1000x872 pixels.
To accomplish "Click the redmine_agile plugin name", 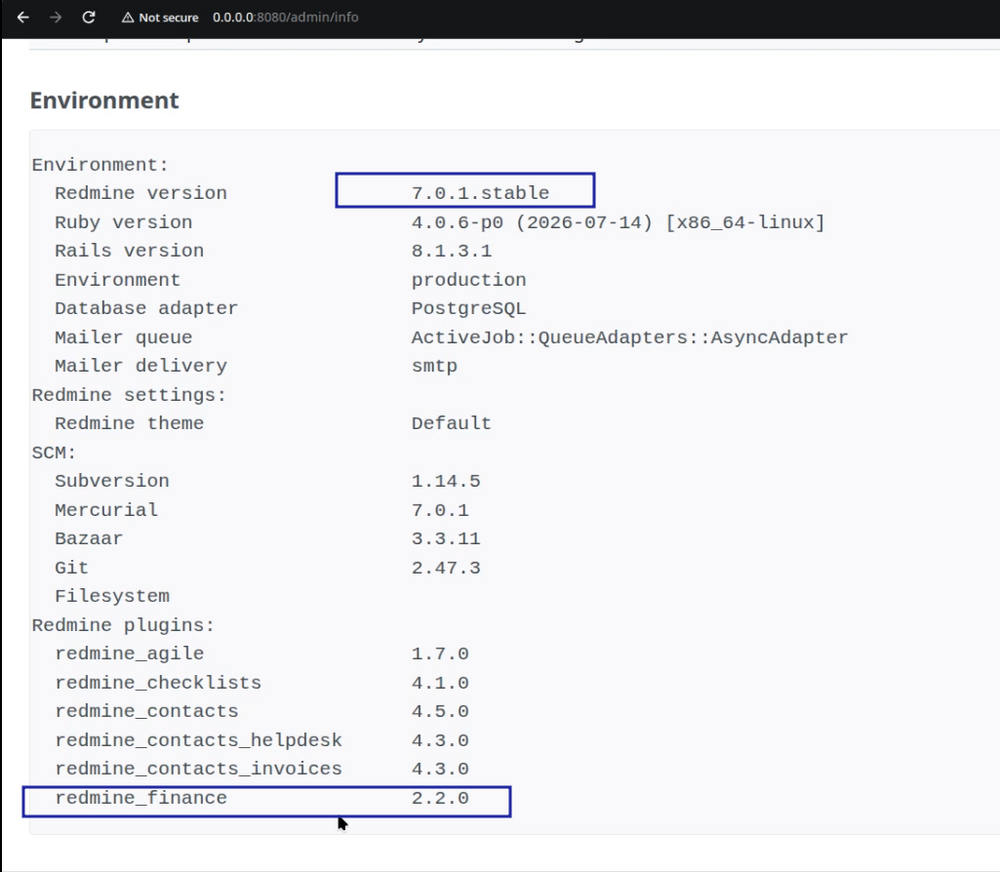I will click(129, 654).
